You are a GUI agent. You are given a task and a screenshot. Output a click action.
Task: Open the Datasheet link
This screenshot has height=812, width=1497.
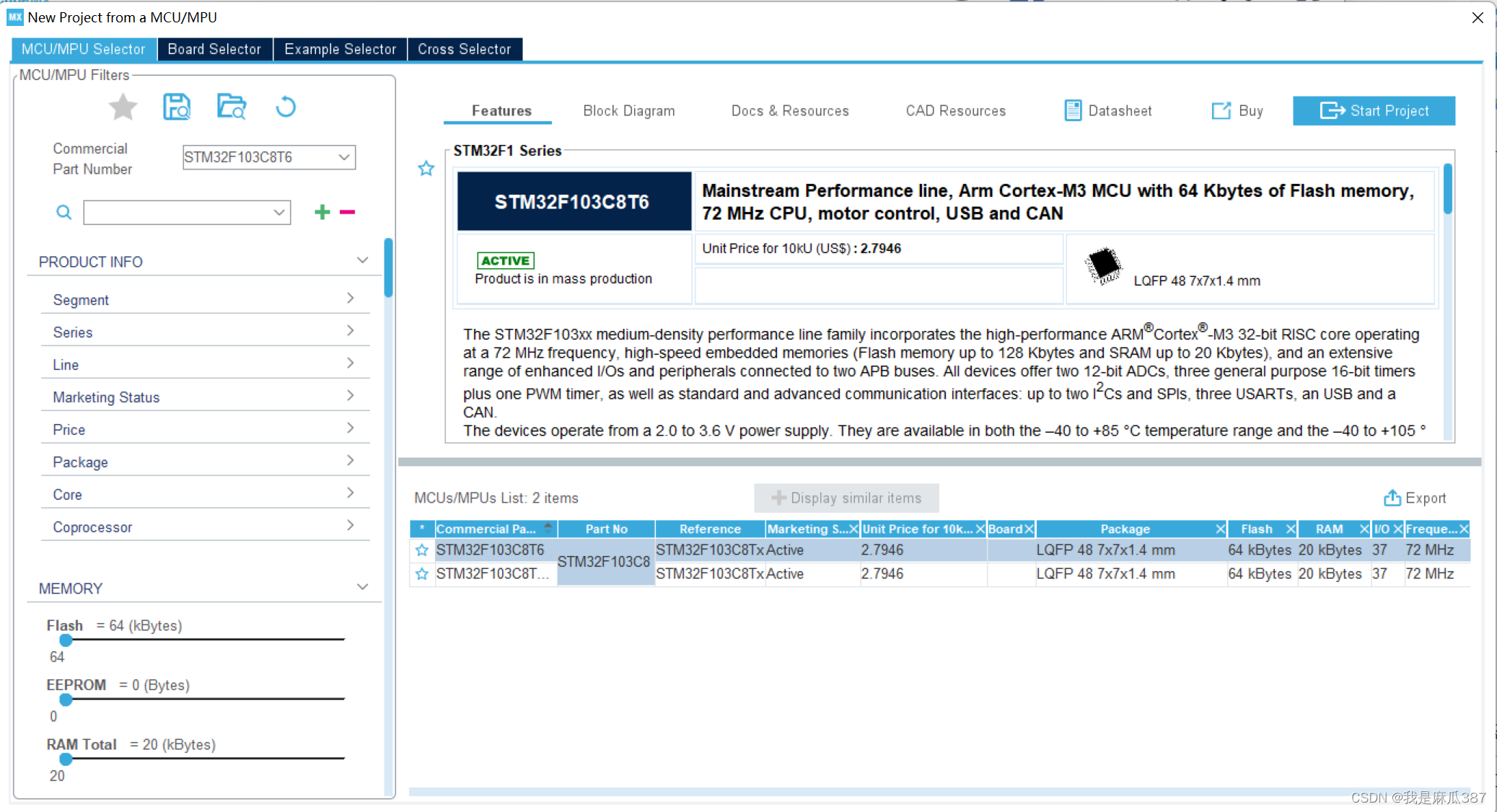[x=1108, y=111]
